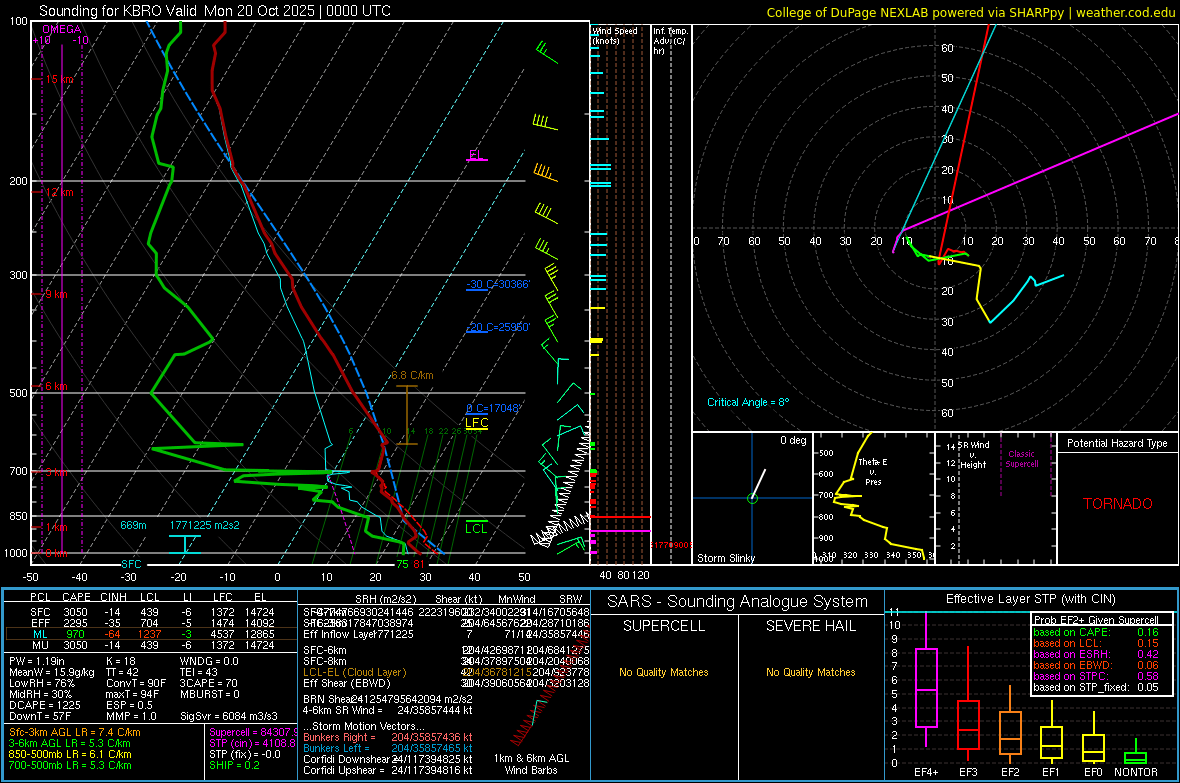This screenshot has width=1180, height=783.
Task: Click the green LCL level marker
Action: coord(476,527)
